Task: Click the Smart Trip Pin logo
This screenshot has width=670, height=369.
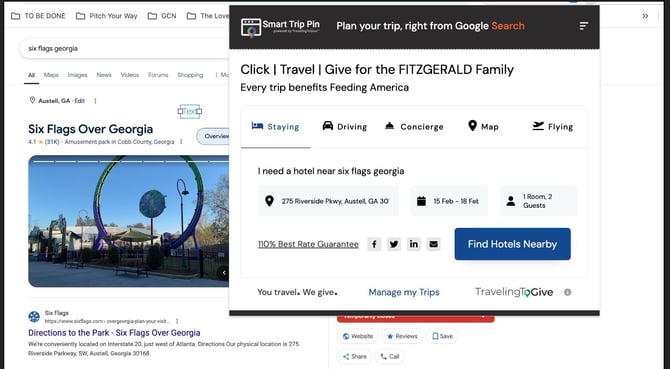Action: pos(280,27)
